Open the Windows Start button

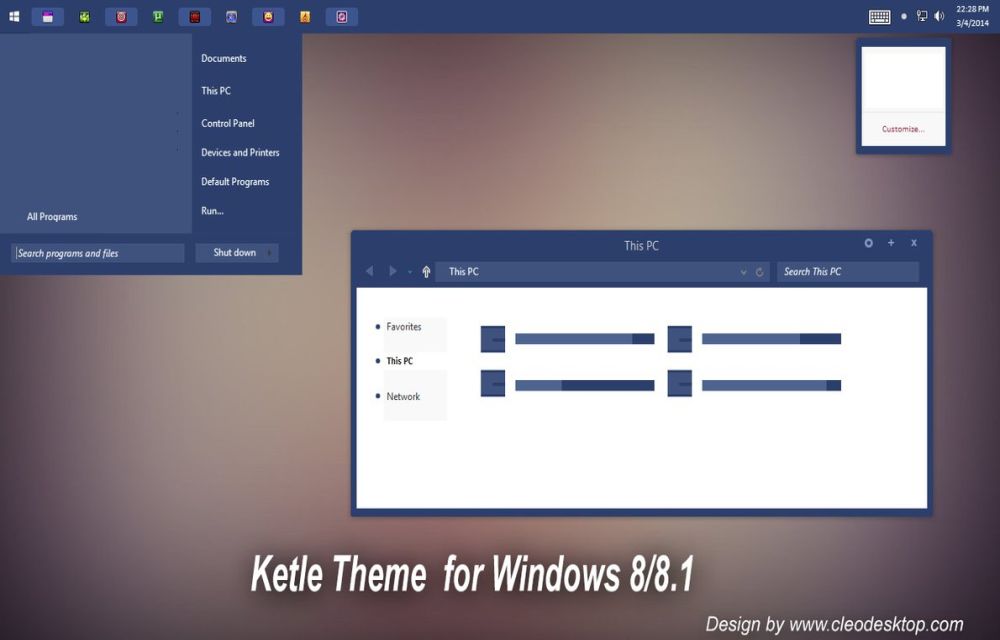(x=14, y=17)
